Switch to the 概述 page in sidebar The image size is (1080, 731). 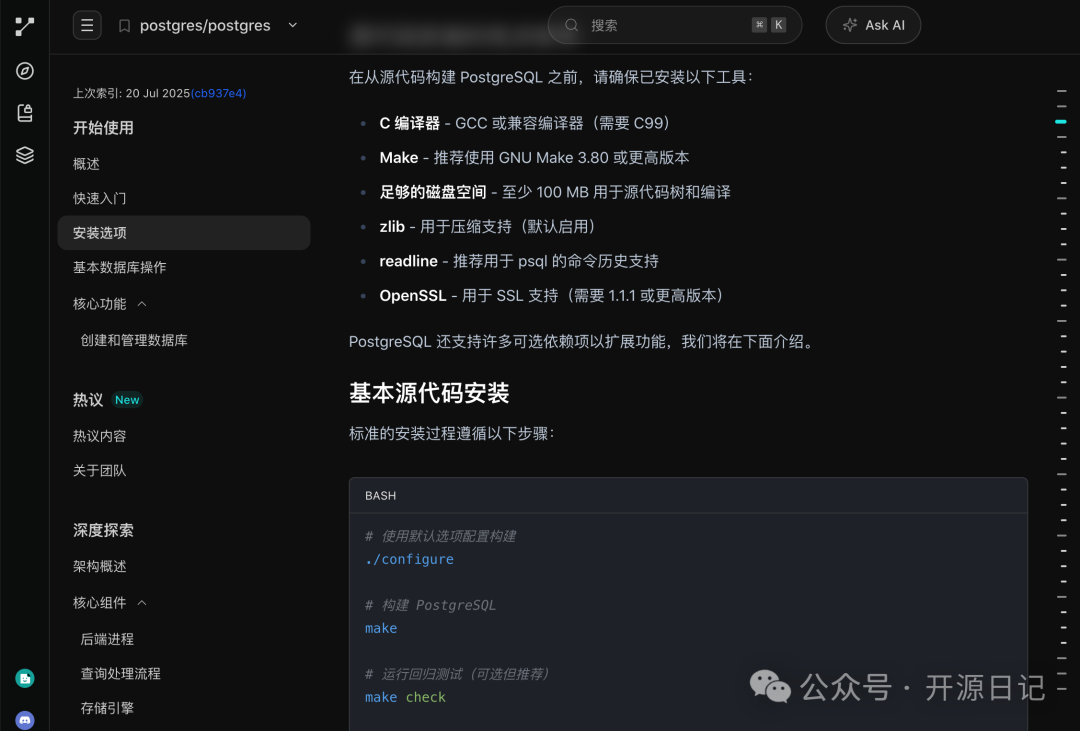point(85,163)
